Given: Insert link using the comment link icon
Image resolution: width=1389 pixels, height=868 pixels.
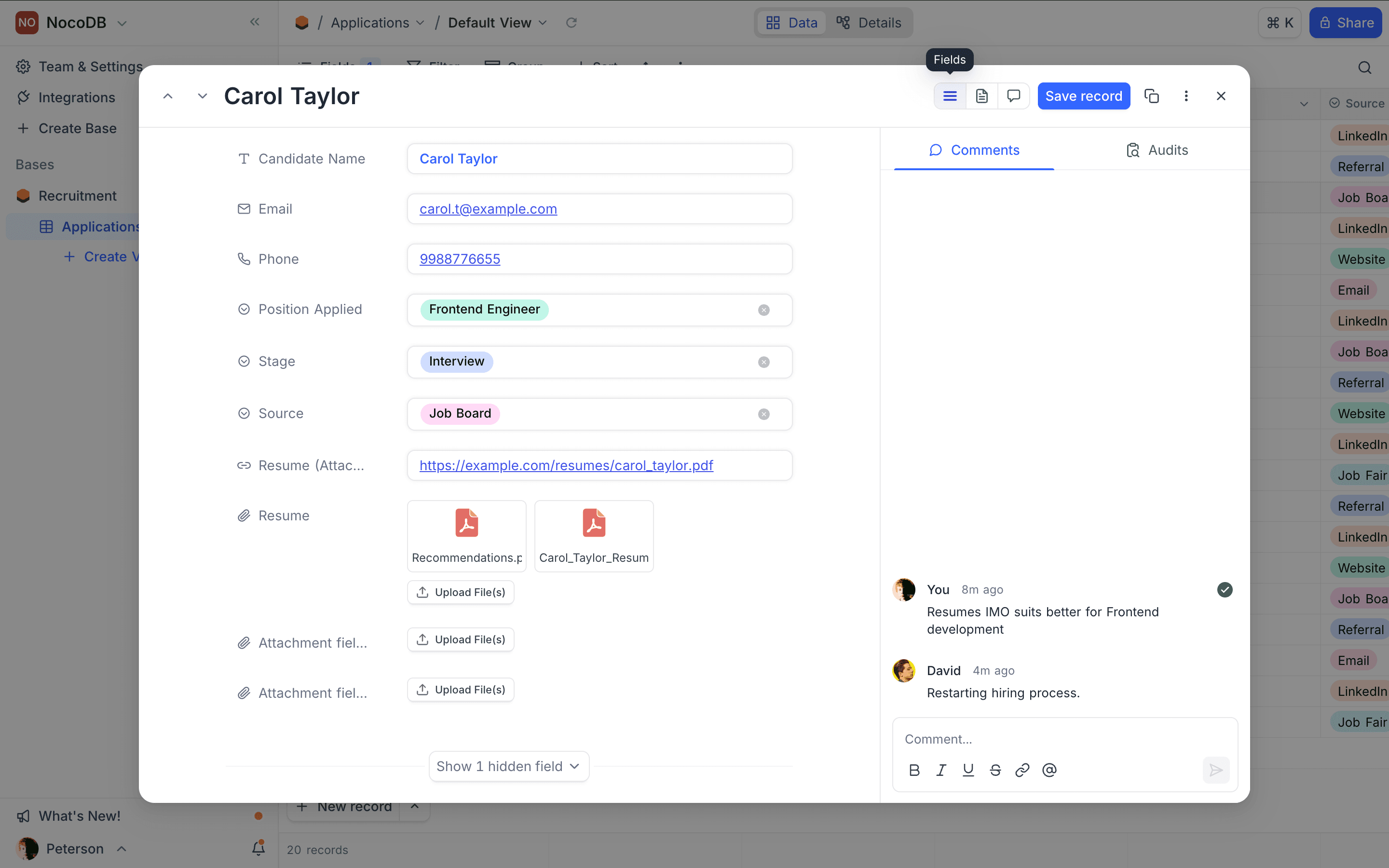Looking at the screenshot, I should pyautogui.click(x=1022, y=770).
